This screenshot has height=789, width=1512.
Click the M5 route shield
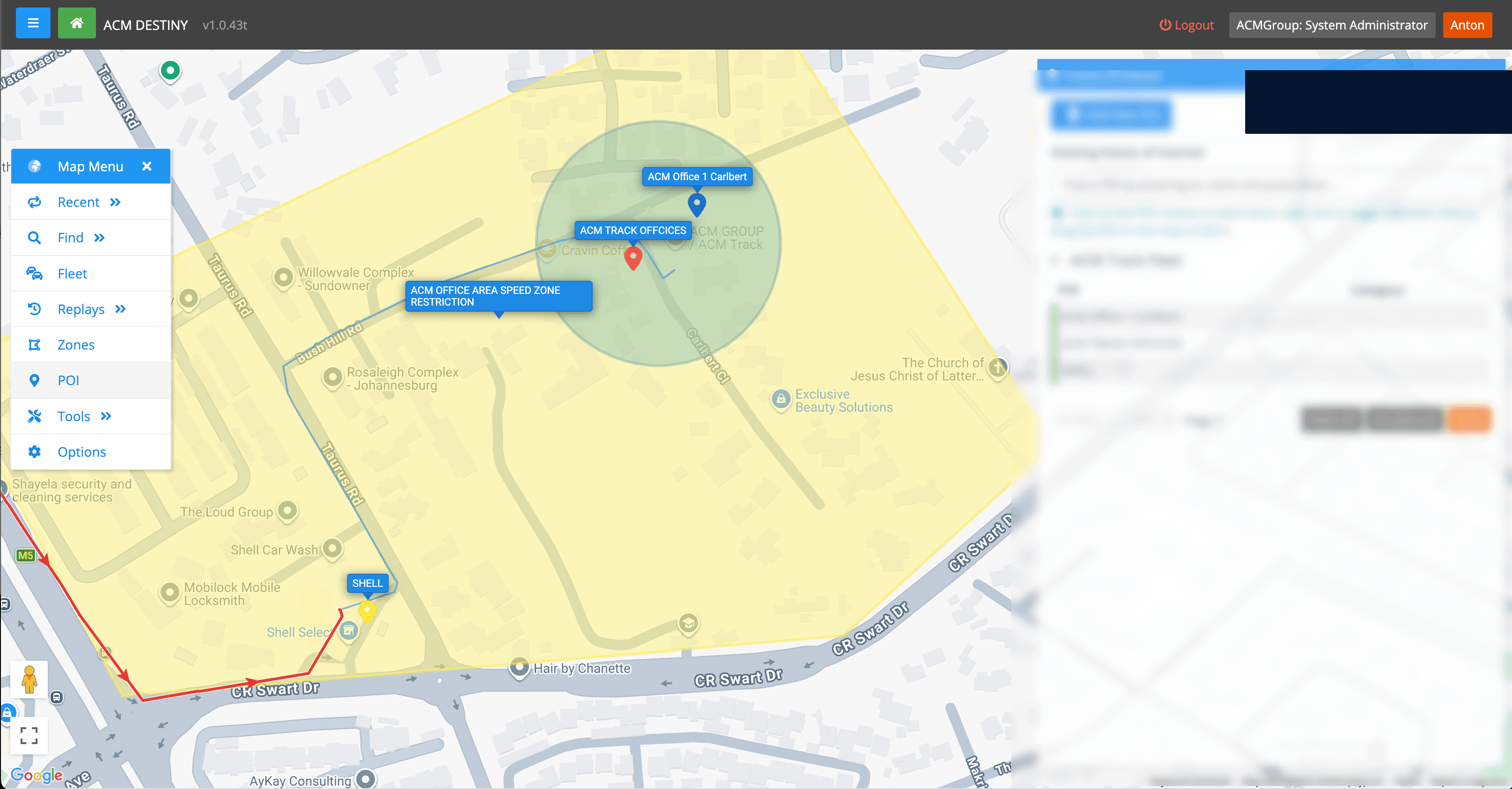25,555
